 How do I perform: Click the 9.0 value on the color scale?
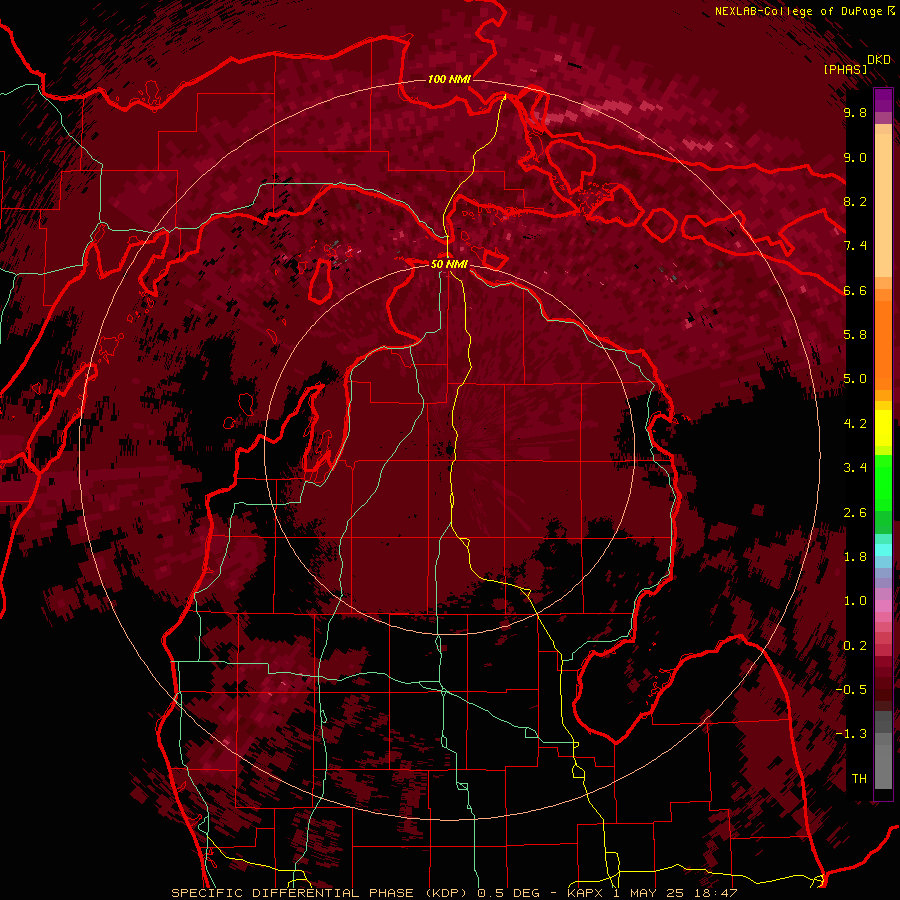click(x=855, y=157)
